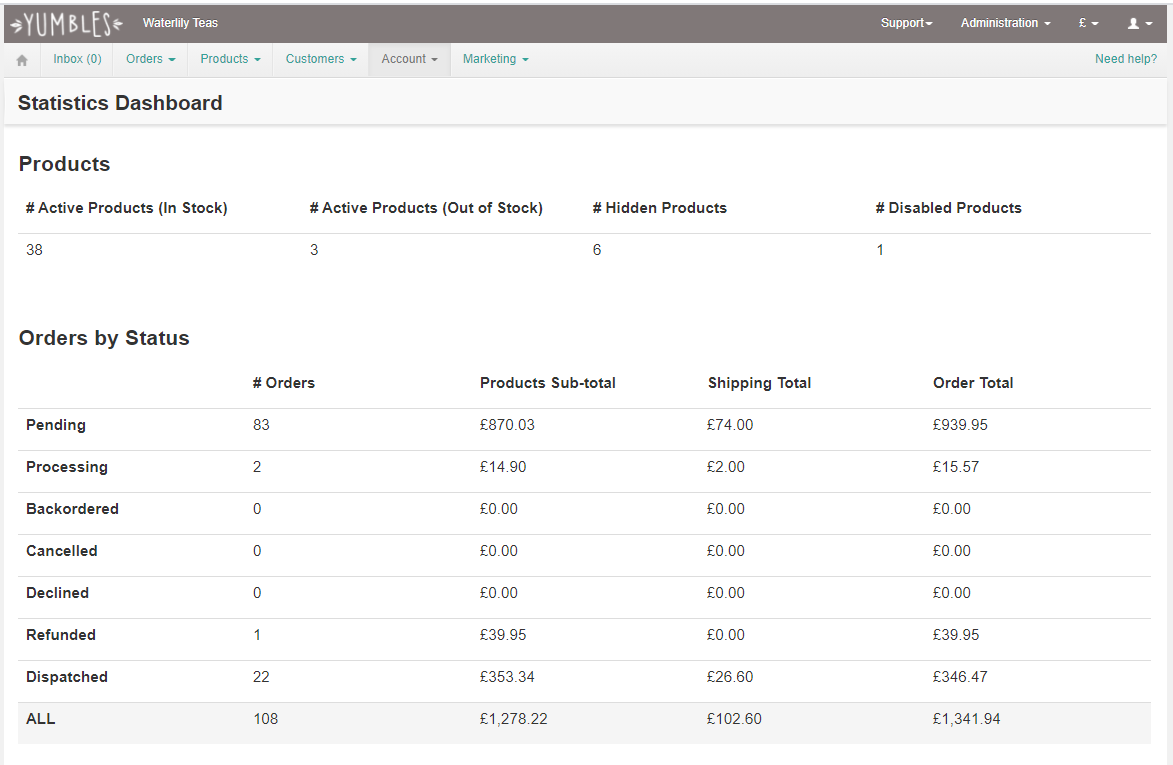Click the Waterlily Teas shop name
Screen dimensions: 1173x765
180,22
